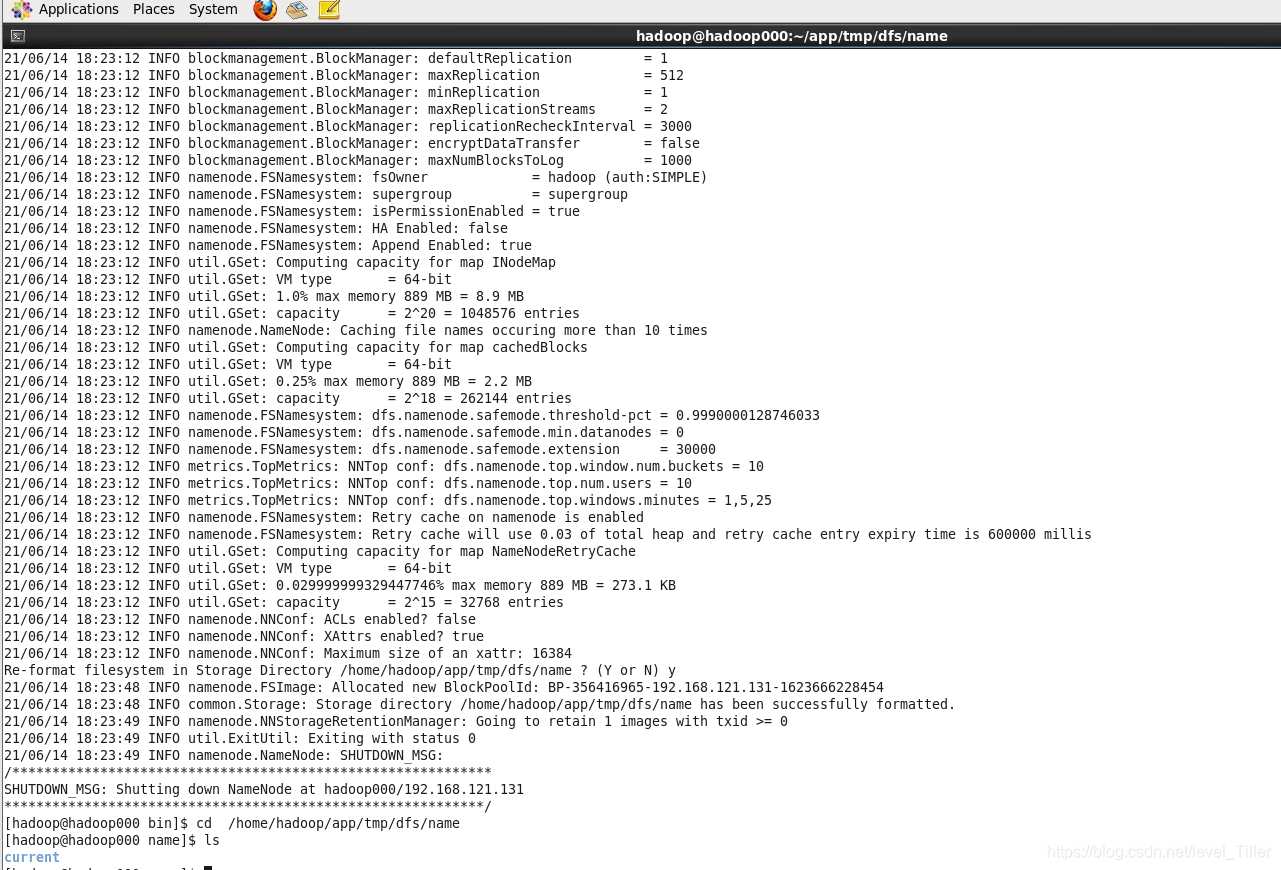Open the Places menu
The image size is (1281, 870).
pos(154,9)
